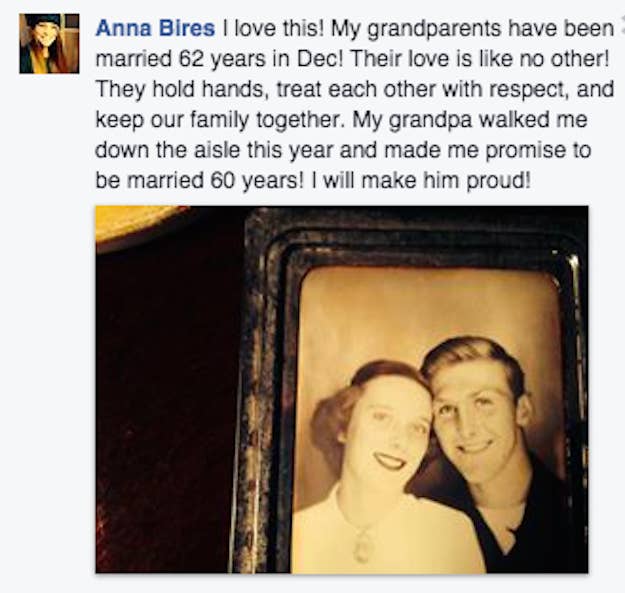Viewport: 625px width, 593px height.
Task: Click the man's dark jacket in the photo
Action: pos(518,518)
